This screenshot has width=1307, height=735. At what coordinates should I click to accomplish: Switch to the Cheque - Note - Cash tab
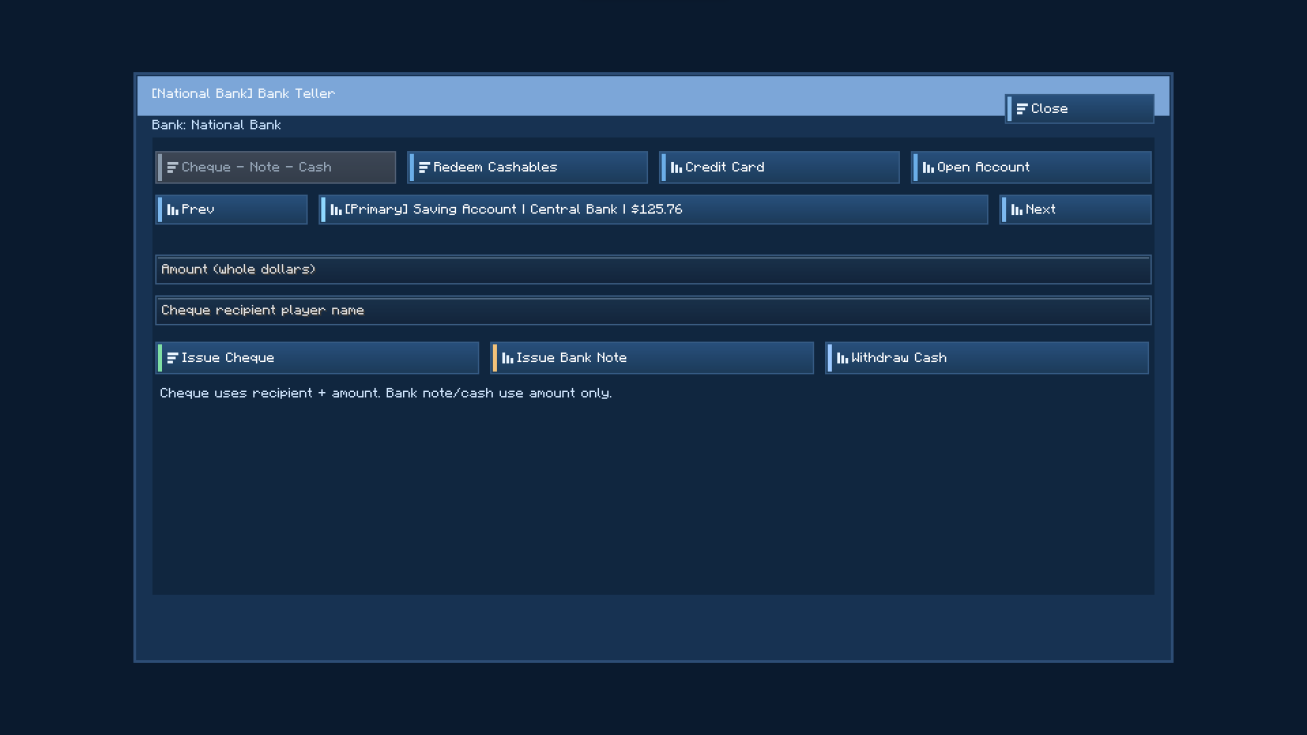276,168
